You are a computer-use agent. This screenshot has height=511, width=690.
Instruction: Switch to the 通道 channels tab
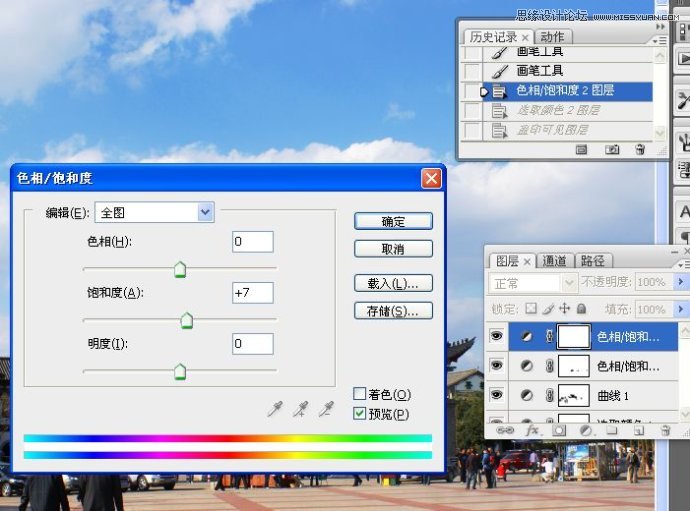coord(554,261)
